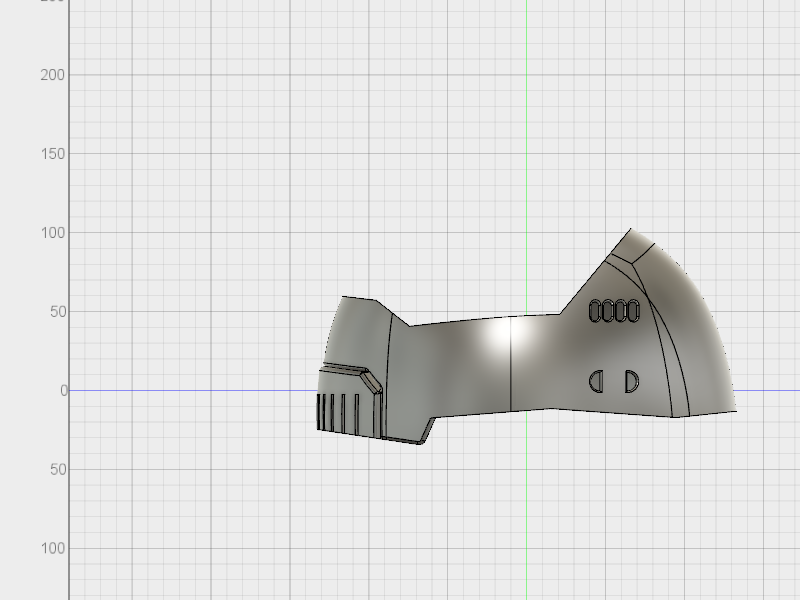Select the left D-shaped hole on model
Viewport: 800px width, 600px height.
[596, 382]
